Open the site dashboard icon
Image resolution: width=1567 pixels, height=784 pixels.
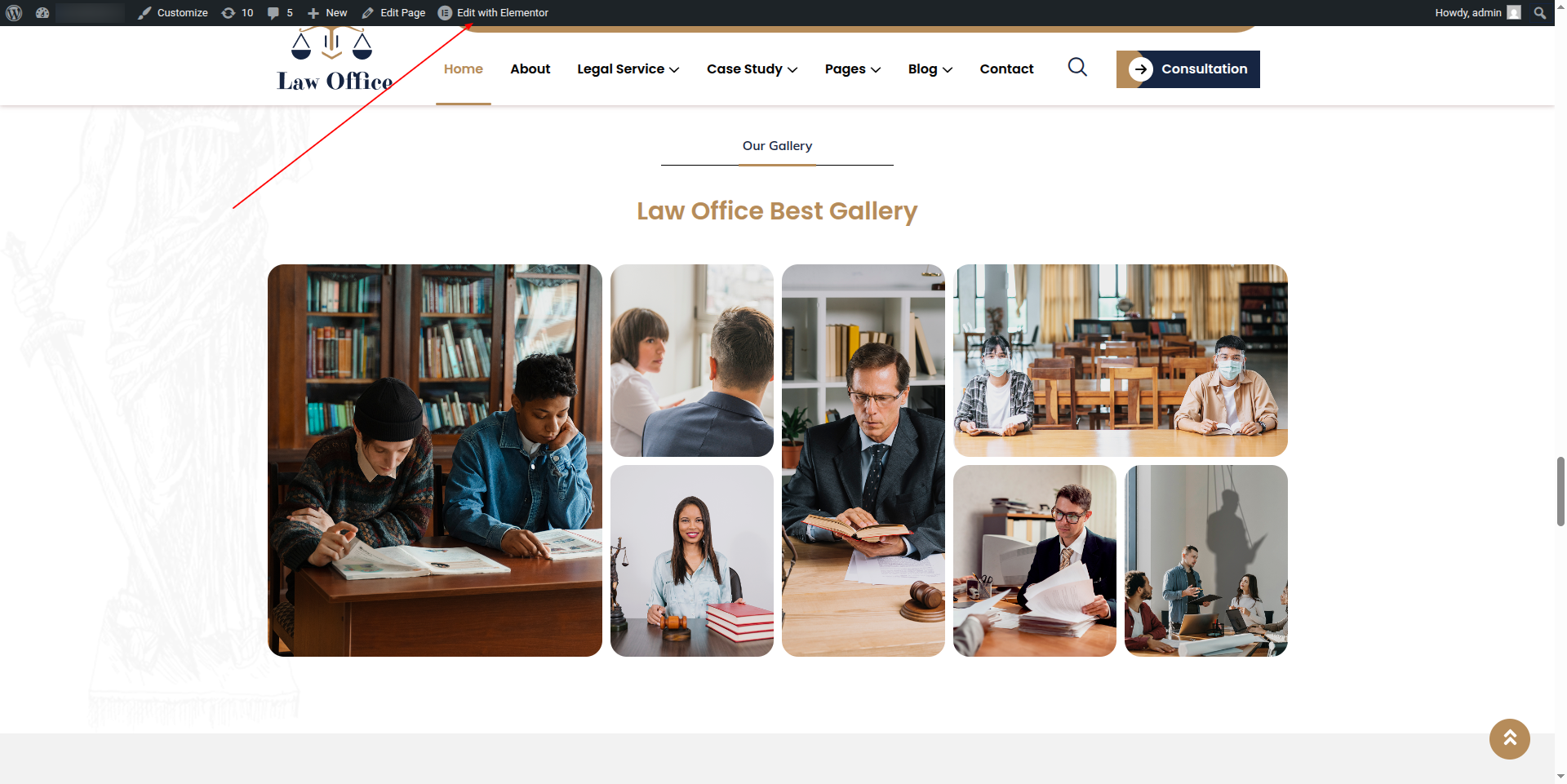(x=42, y=13)
